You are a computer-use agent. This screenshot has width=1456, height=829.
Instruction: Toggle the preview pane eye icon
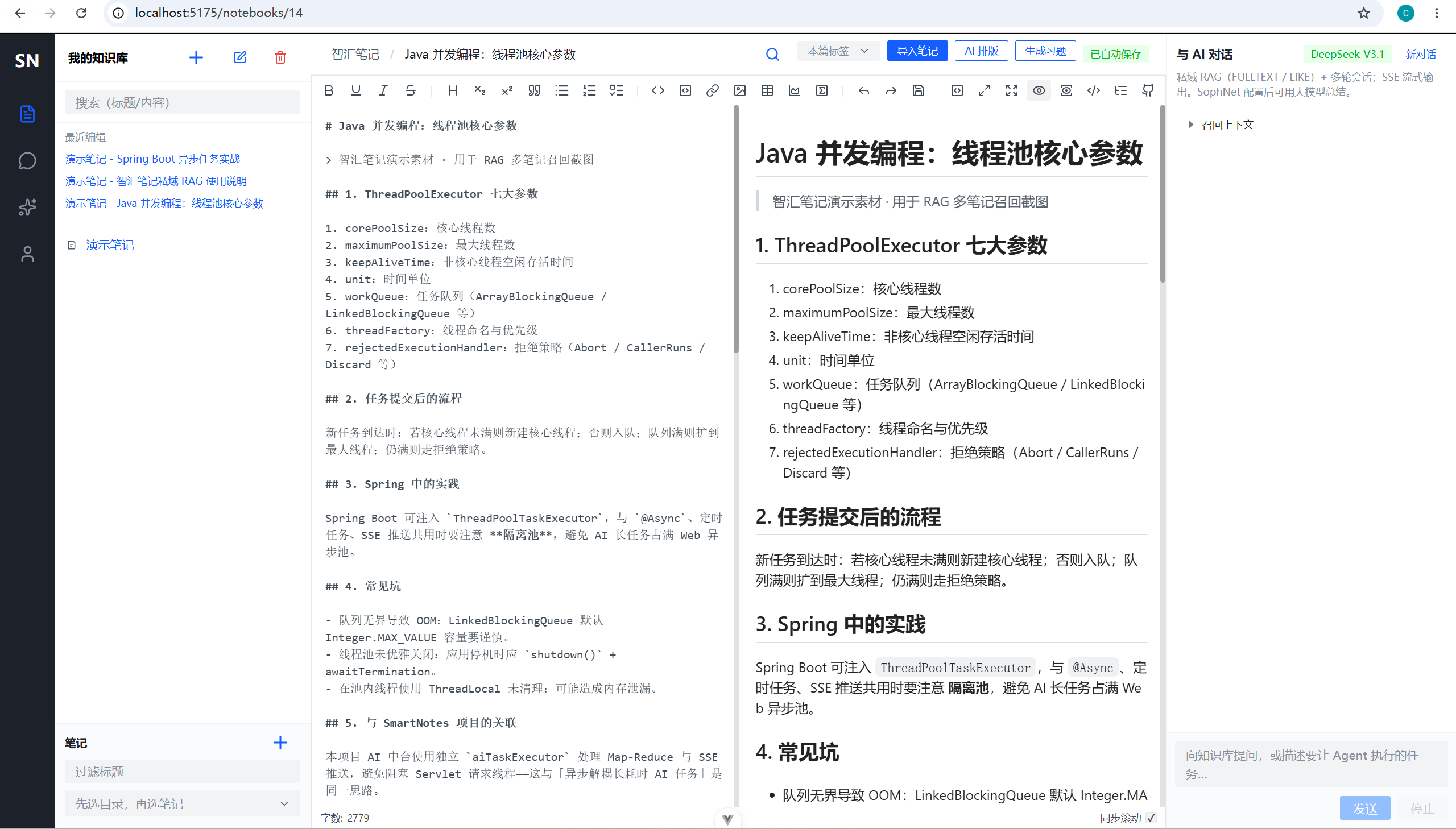1039,90
